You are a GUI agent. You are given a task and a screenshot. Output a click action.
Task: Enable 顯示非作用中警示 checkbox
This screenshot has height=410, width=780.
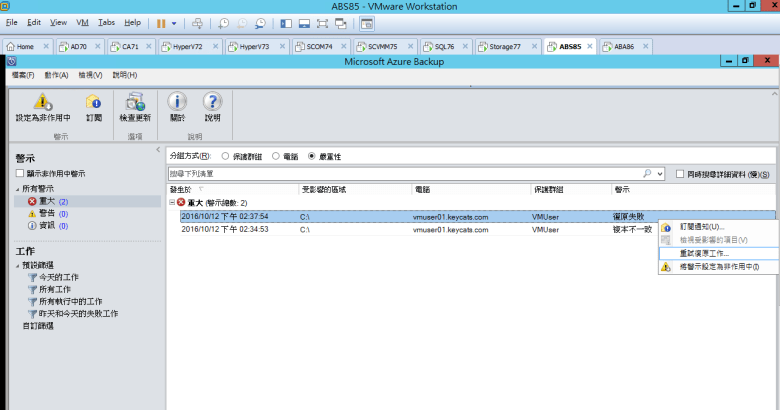pos(20,174)
